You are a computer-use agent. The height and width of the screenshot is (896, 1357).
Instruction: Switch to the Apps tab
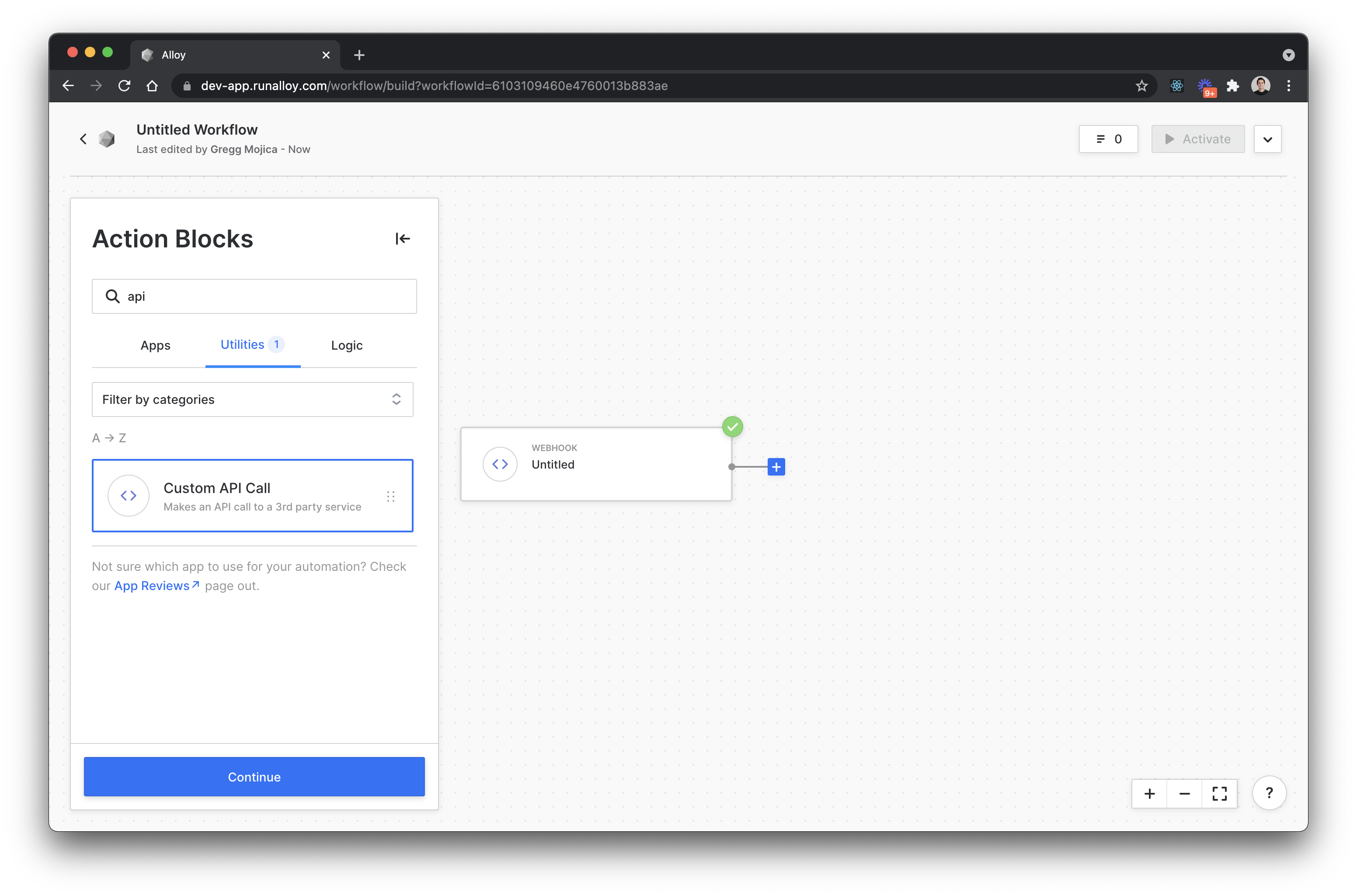(x=156, y=345)
